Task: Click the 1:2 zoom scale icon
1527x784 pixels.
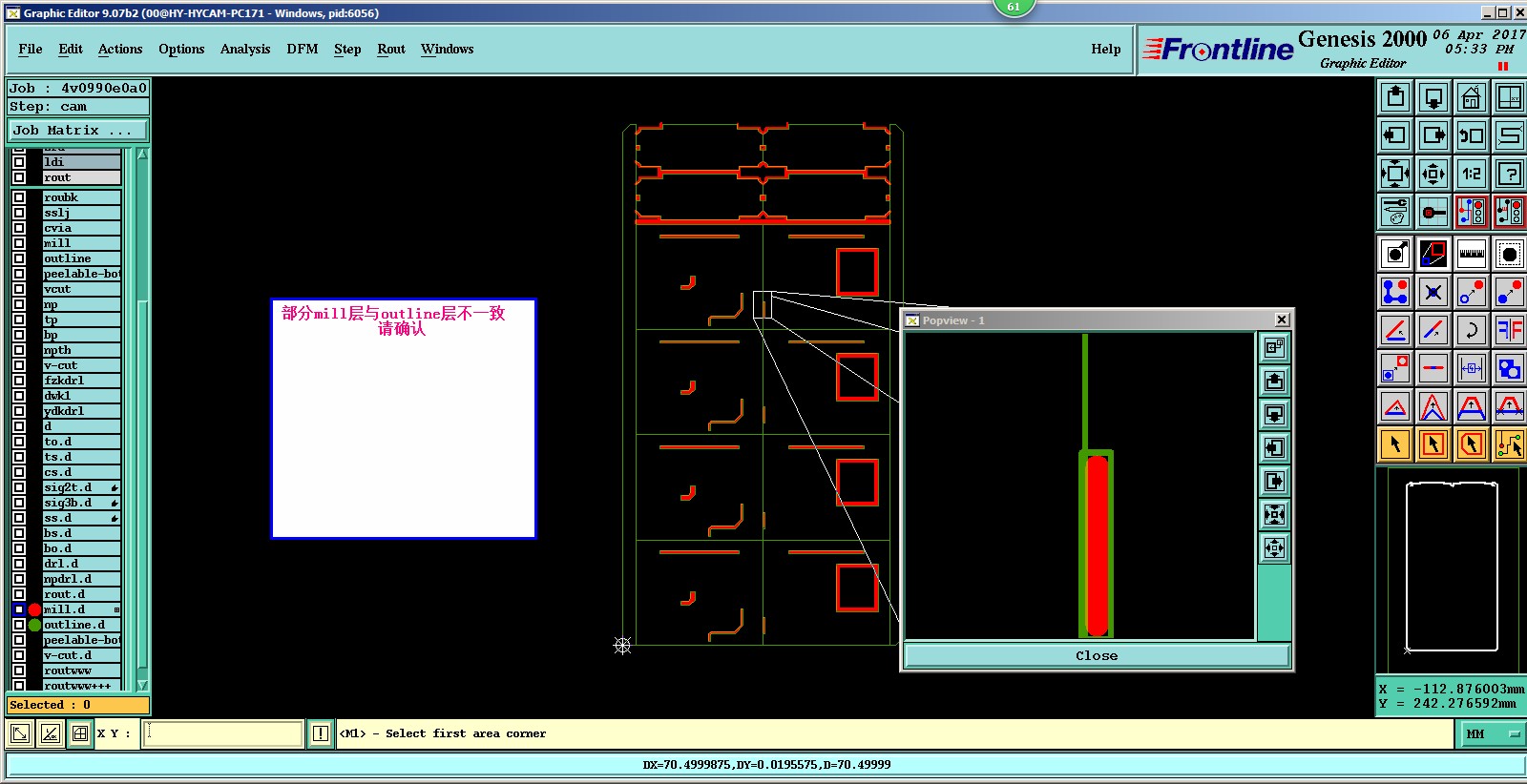Action: tap(1472, 174)
